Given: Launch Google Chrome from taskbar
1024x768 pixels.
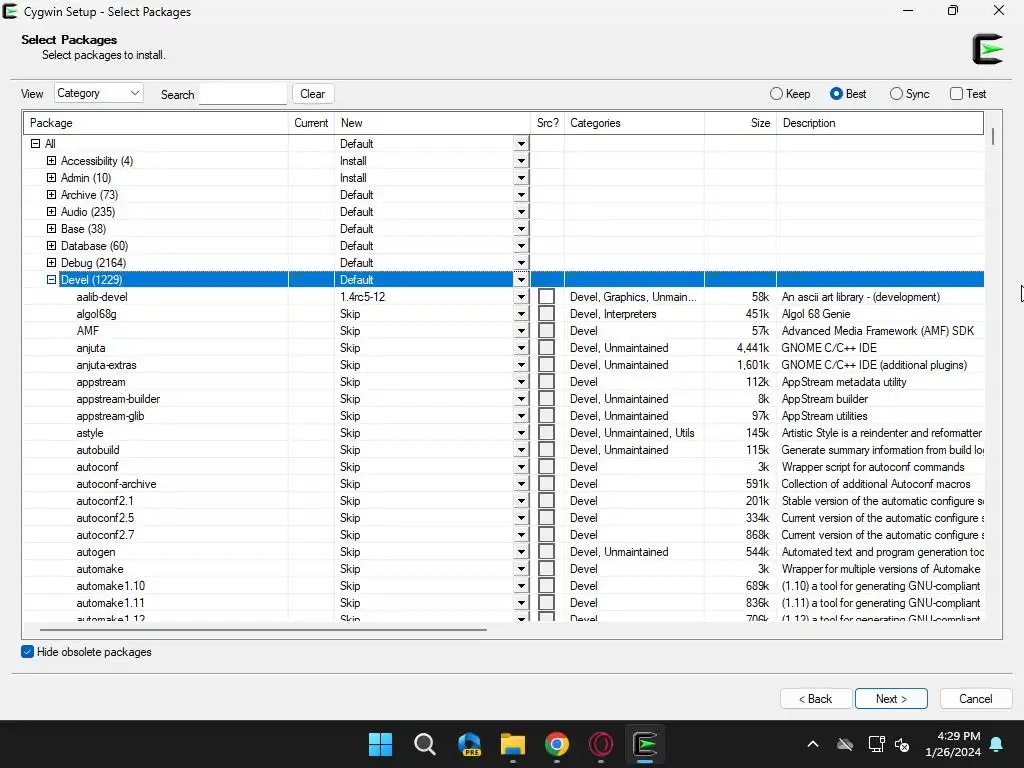Looking at the screenshot, I should pos(556,744).
